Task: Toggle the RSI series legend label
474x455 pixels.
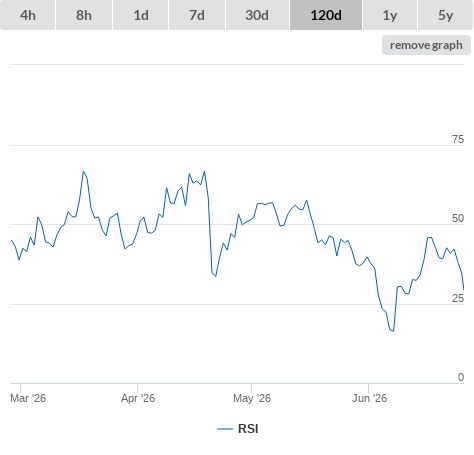Action: tap(248, 429)
